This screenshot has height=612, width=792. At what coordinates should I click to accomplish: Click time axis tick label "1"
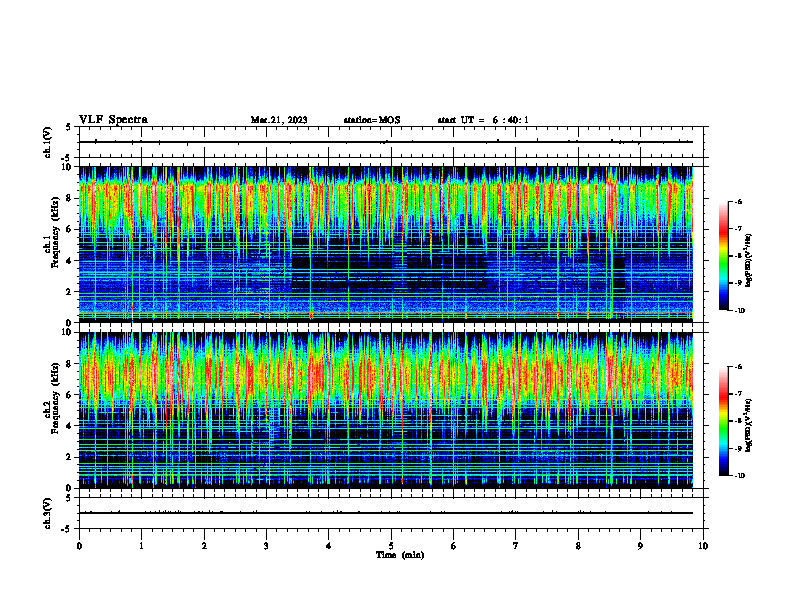tap(142, 546)
